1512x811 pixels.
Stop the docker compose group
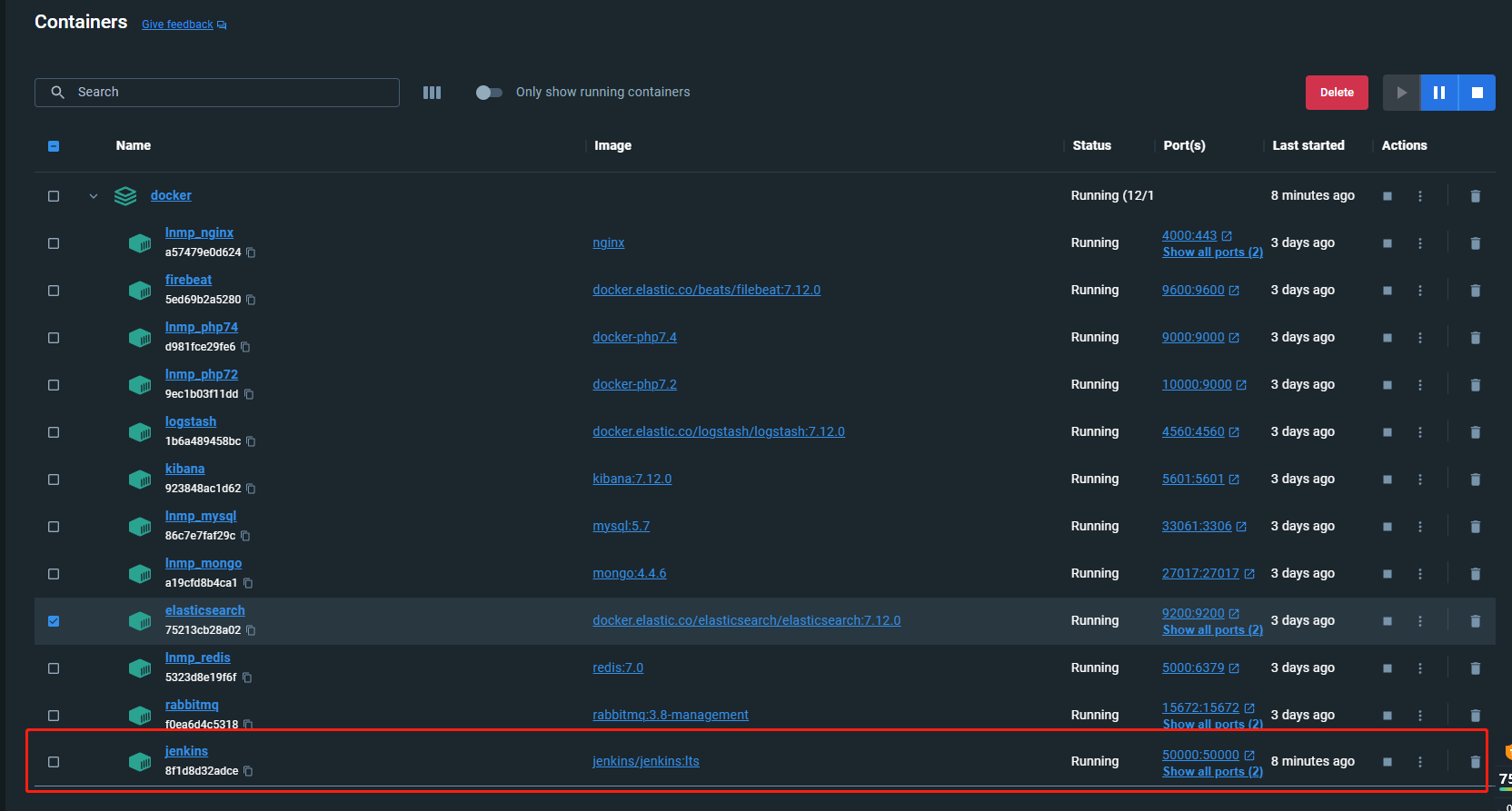1388,196
